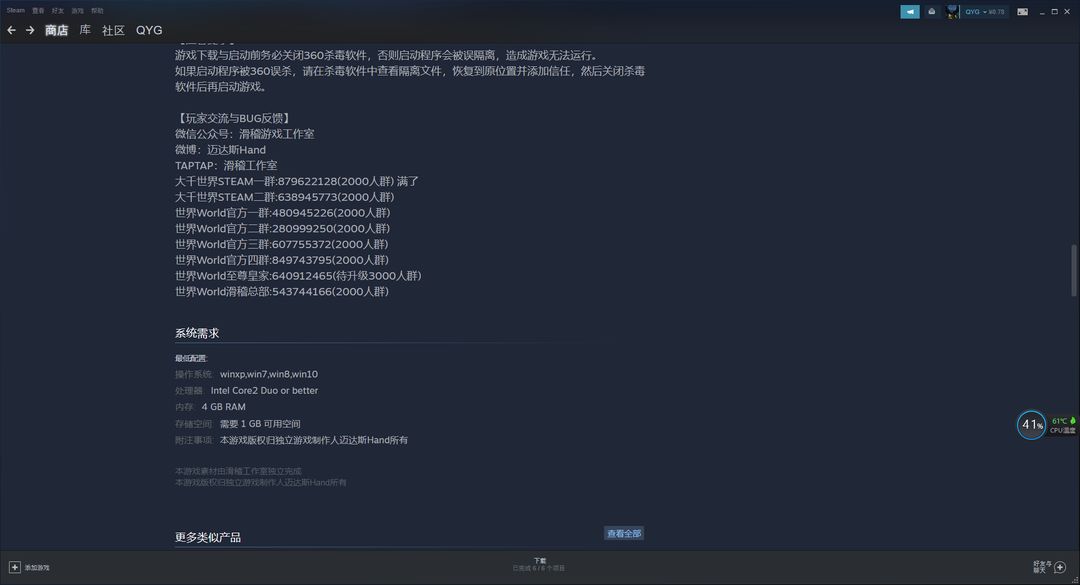Click the 世界World滑稽总部 543744166 line
The image size is (1080, 585).
[282, 291]
